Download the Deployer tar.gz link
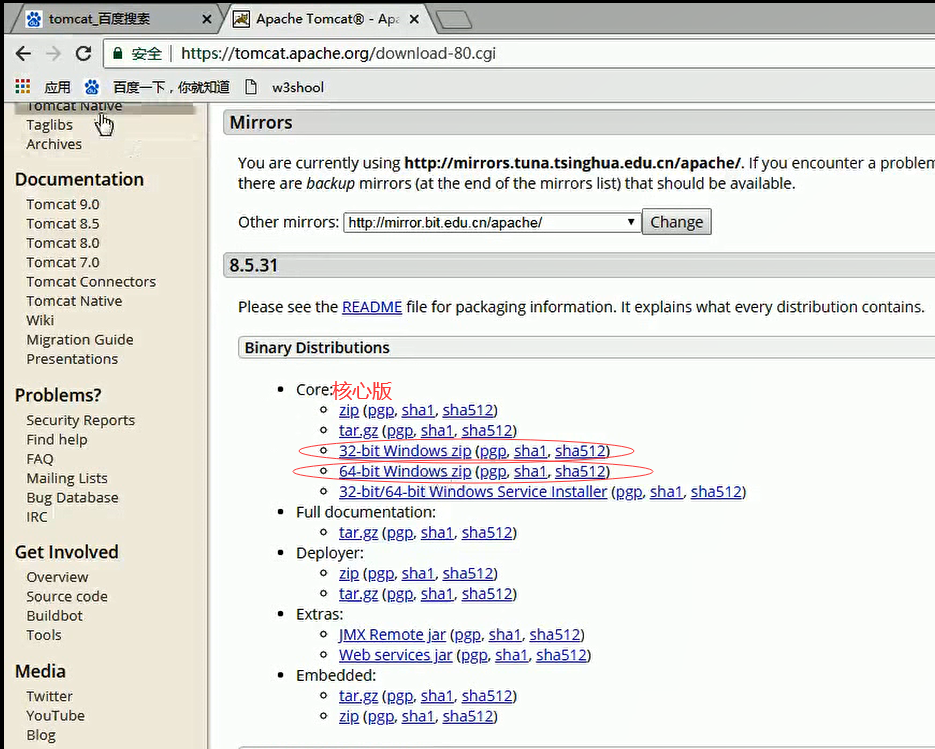This screenshot has width=935, height=749. [x=358, y=594]
